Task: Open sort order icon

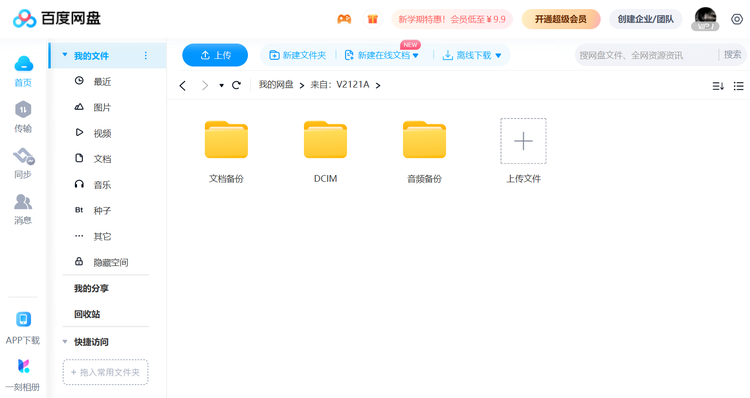Action: (718, 86)
